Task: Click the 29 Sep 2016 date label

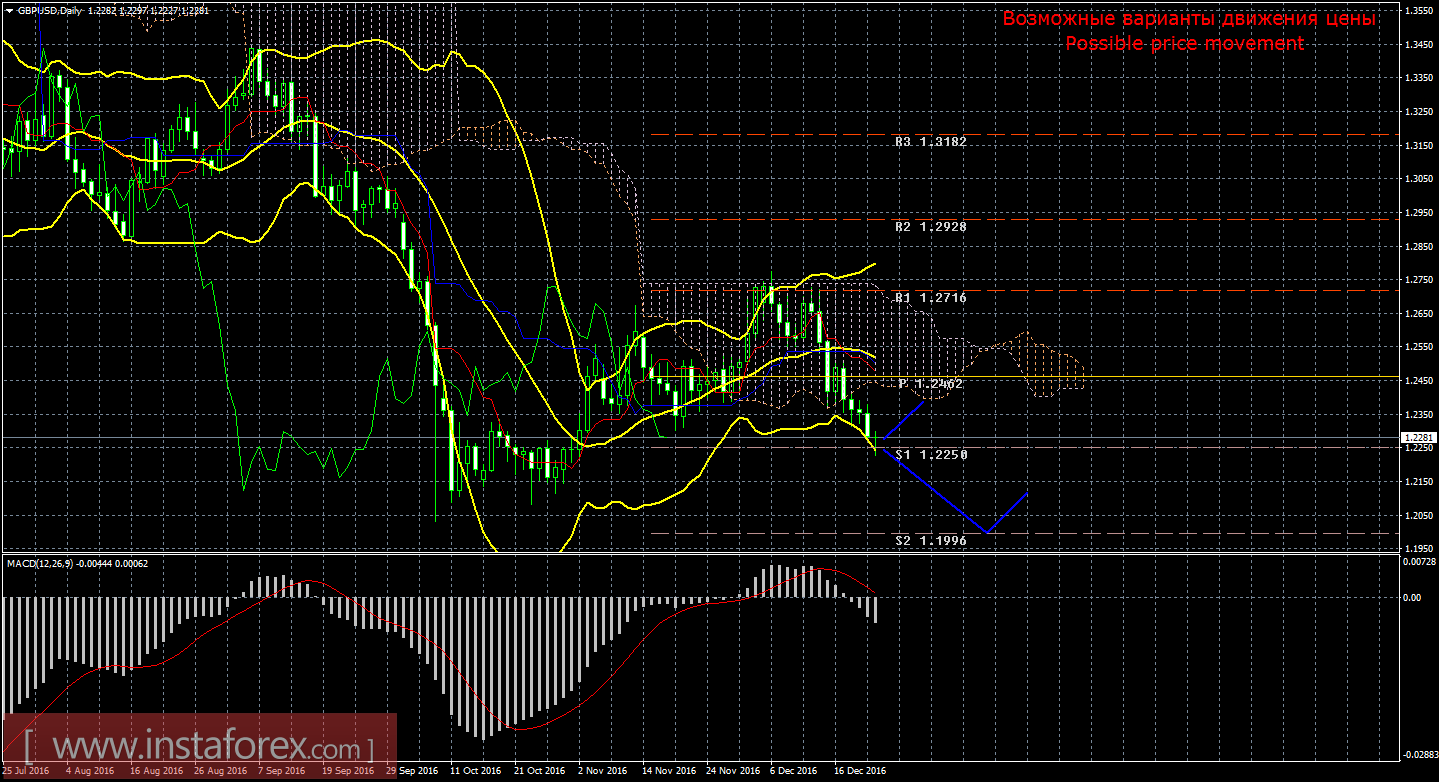Action: (412, 772)
